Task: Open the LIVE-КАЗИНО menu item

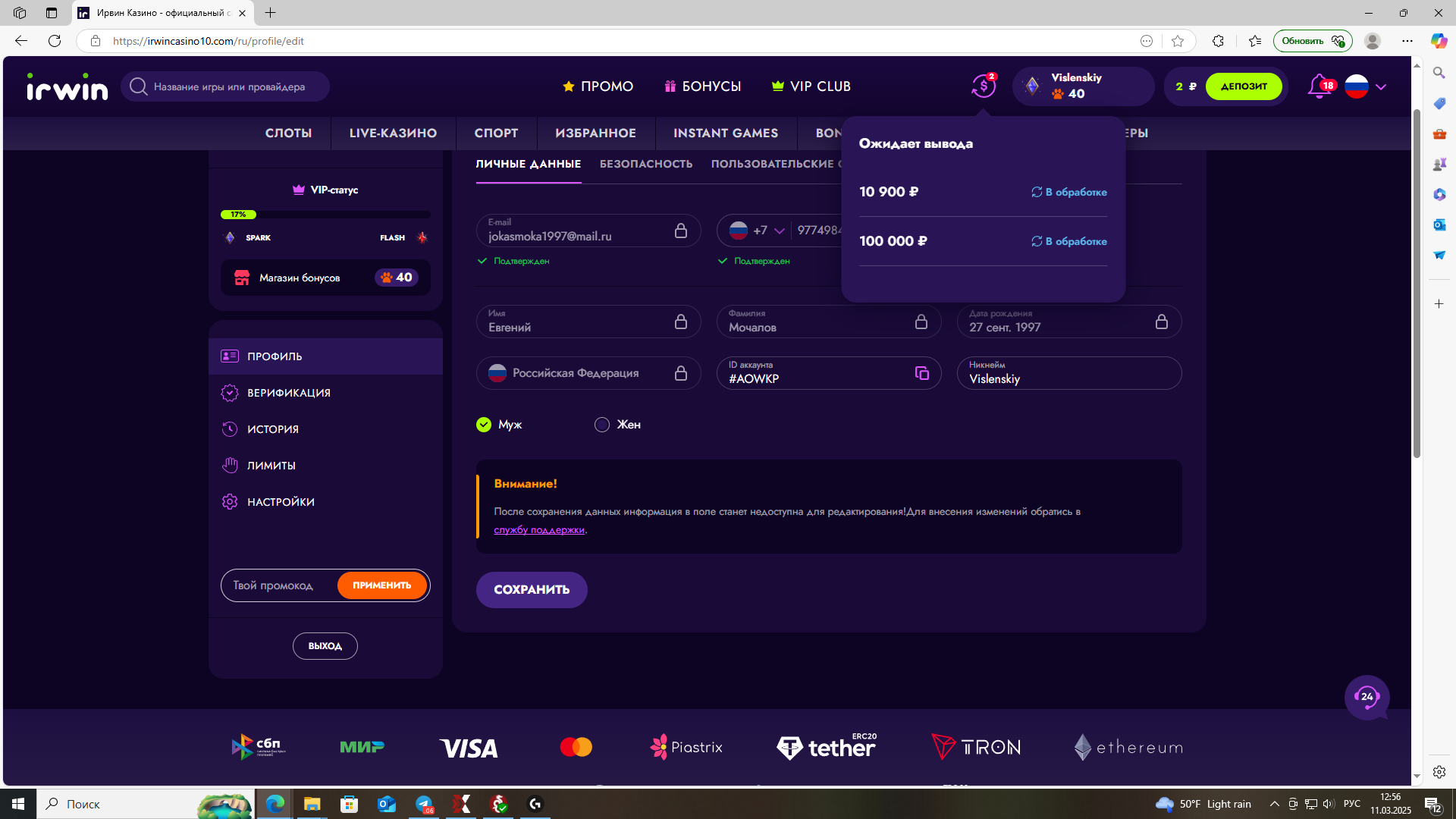Action: point(393,133)
